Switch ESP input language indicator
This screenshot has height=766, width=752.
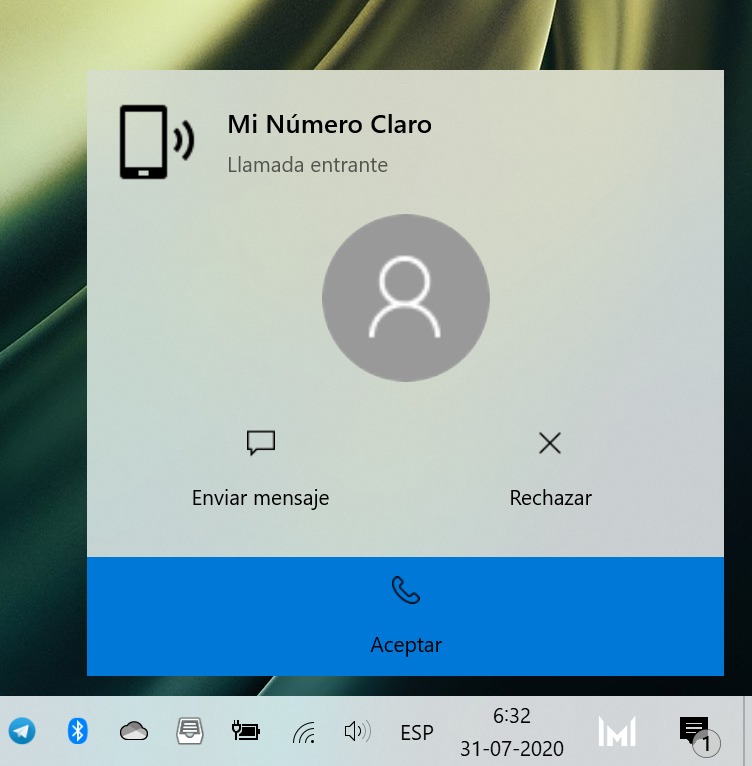(417, 733)
